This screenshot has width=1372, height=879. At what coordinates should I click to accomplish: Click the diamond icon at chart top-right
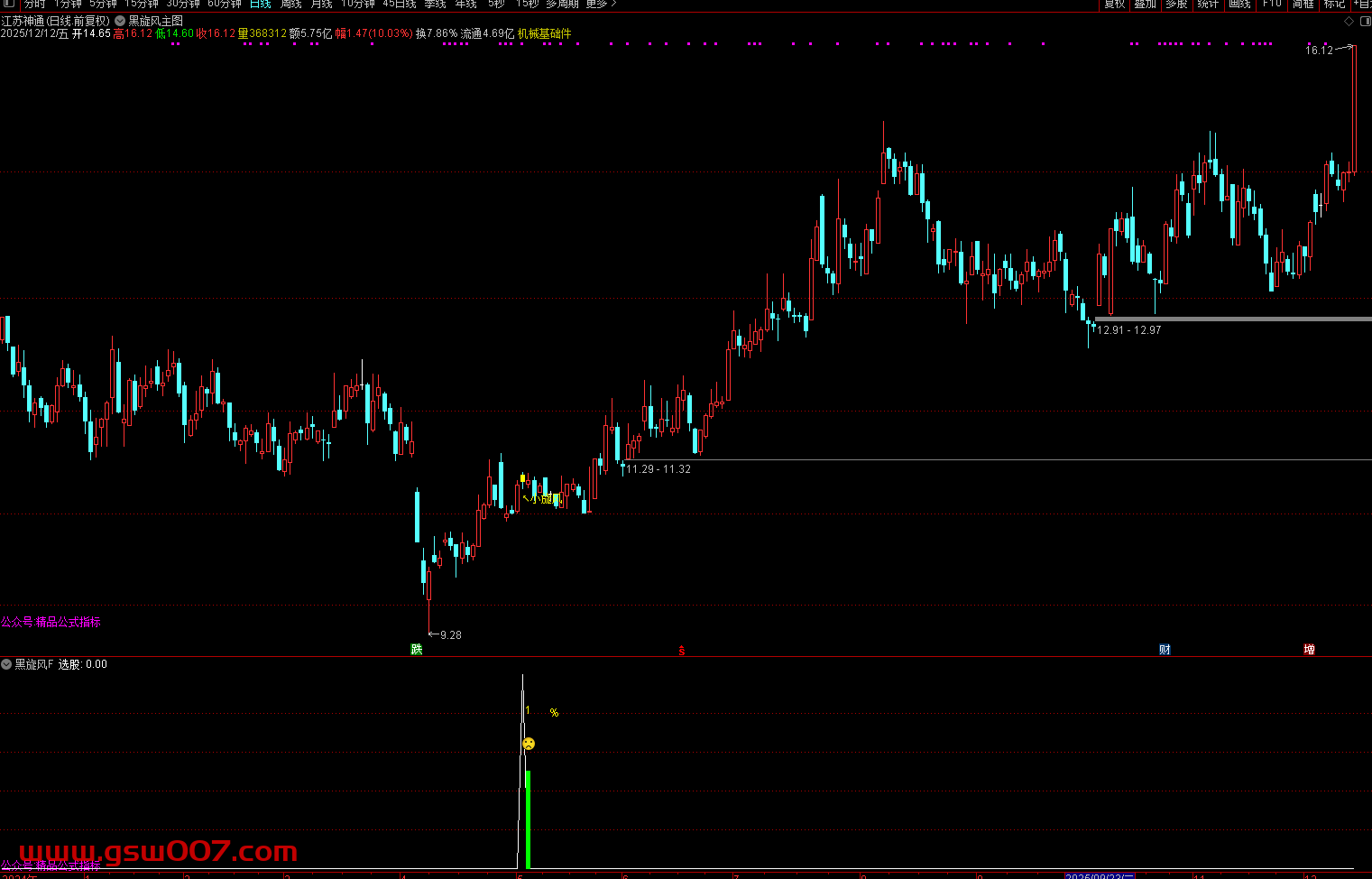pos(1349,21)
